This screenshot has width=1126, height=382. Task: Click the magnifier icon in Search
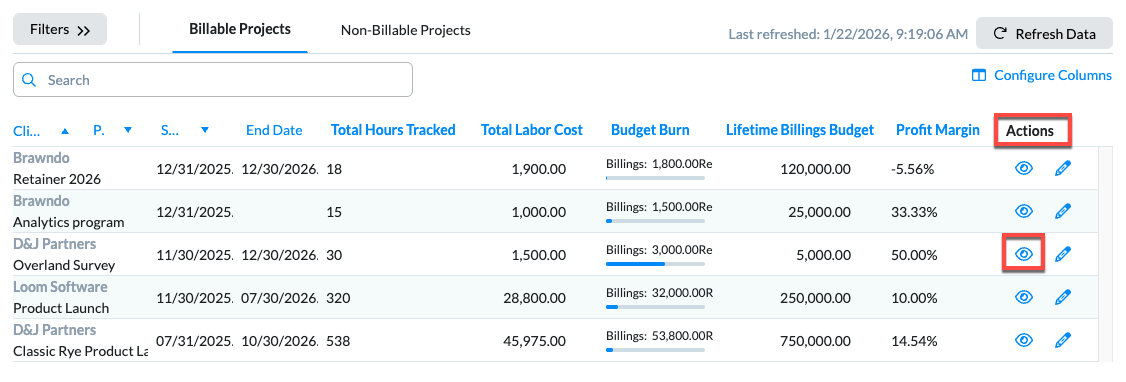[29, 80]
